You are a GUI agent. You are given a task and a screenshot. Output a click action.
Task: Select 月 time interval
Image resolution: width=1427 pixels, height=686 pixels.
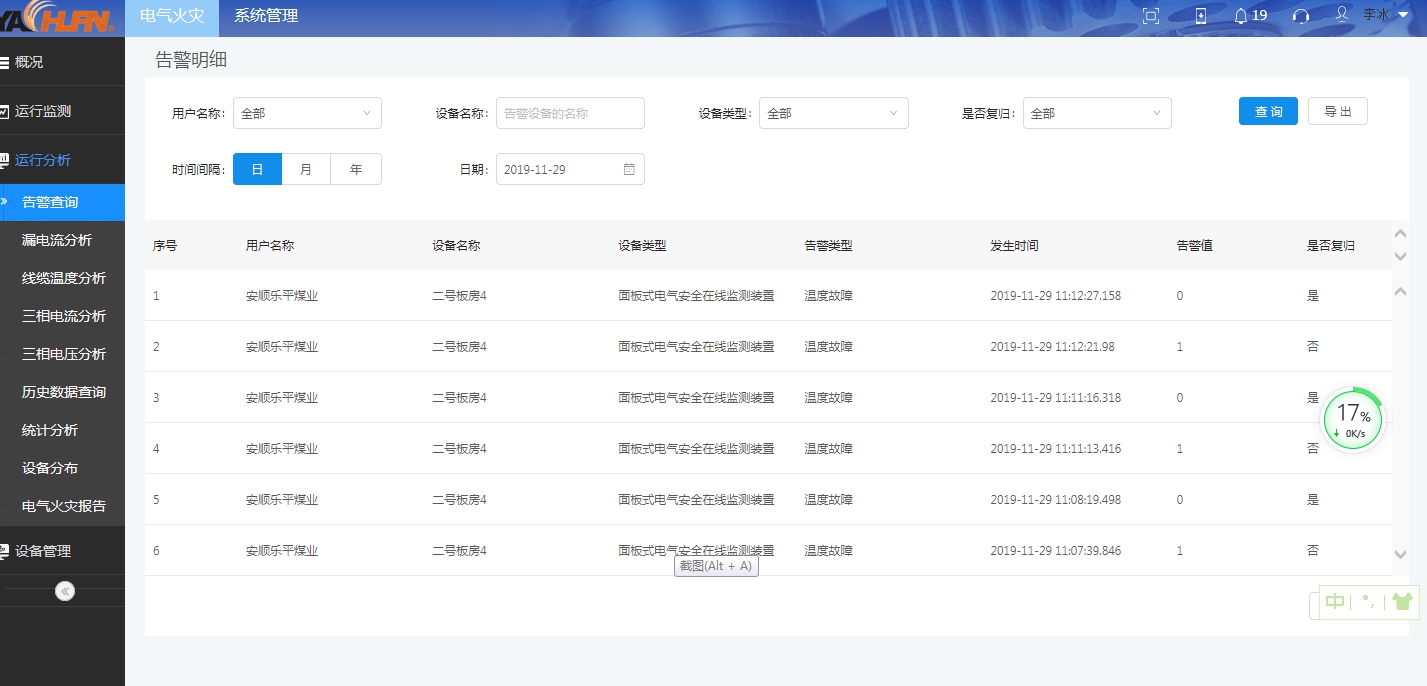(x=306, y=169)
